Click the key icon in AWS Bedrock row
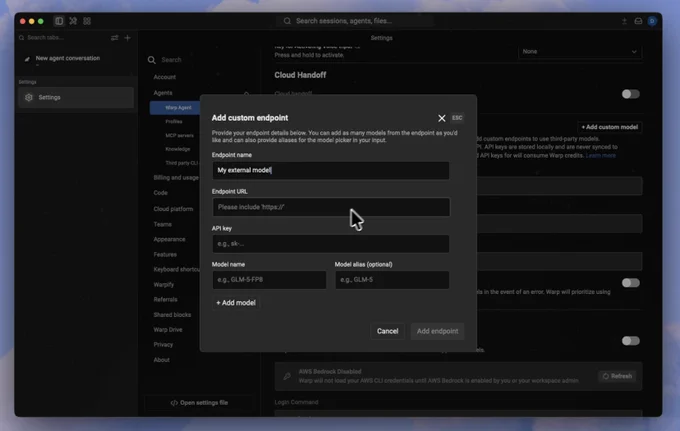680x431 pixels. pos(287,376)
